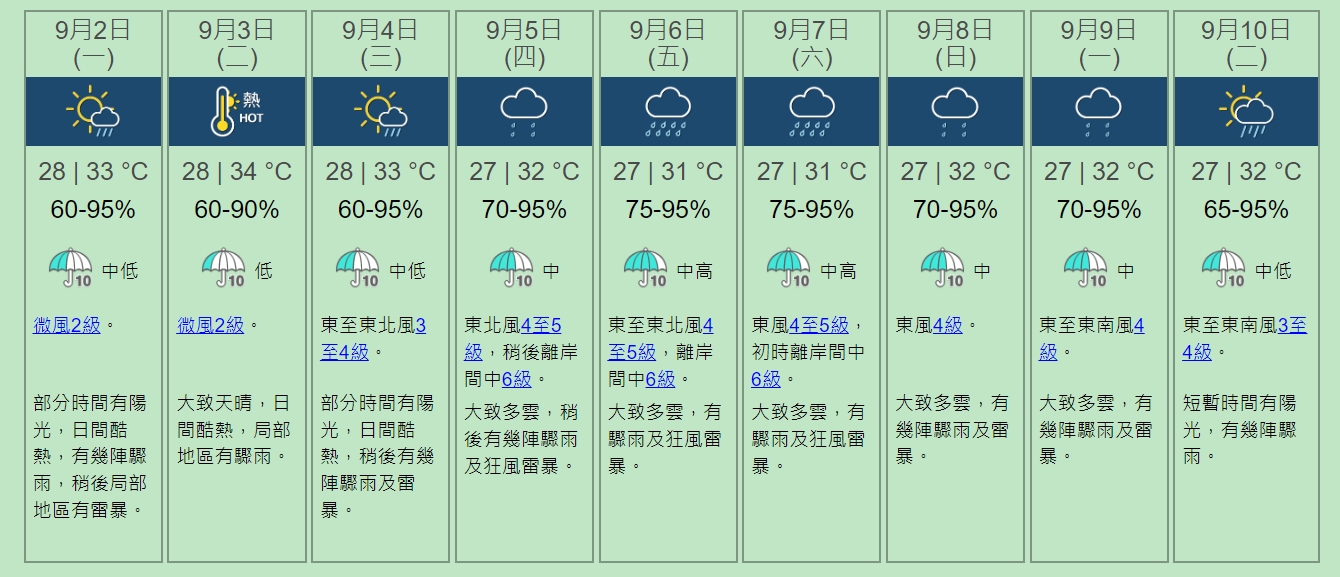Viewport: 1340px width, 577px height.
Task: Click the 6級 wind link under 9月6日
Action: [x=660, y=379]
